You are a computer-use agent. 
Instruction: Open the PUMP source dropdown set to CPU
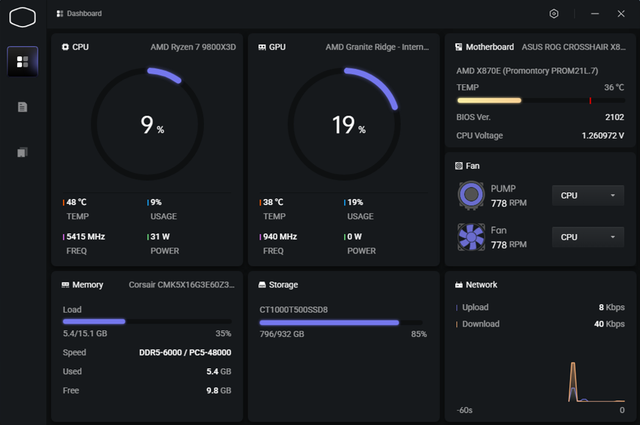click(x=589, y=195)
